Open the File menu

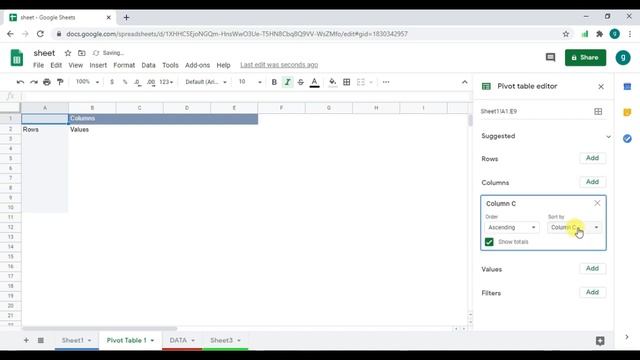point(38,65)
